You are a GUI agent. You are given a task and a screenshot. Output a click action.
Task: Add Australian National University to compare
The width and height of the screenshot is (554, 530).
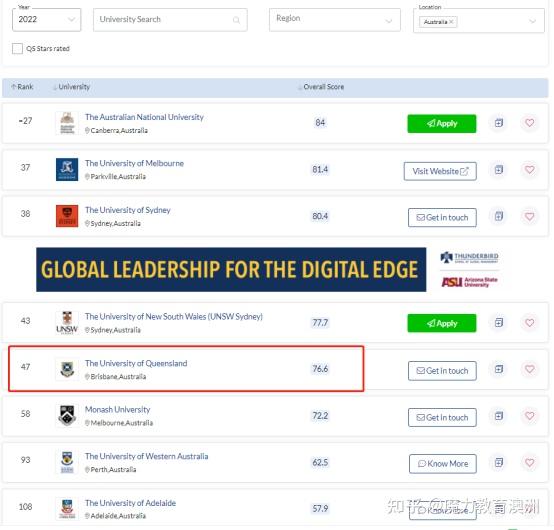[499, 123]
